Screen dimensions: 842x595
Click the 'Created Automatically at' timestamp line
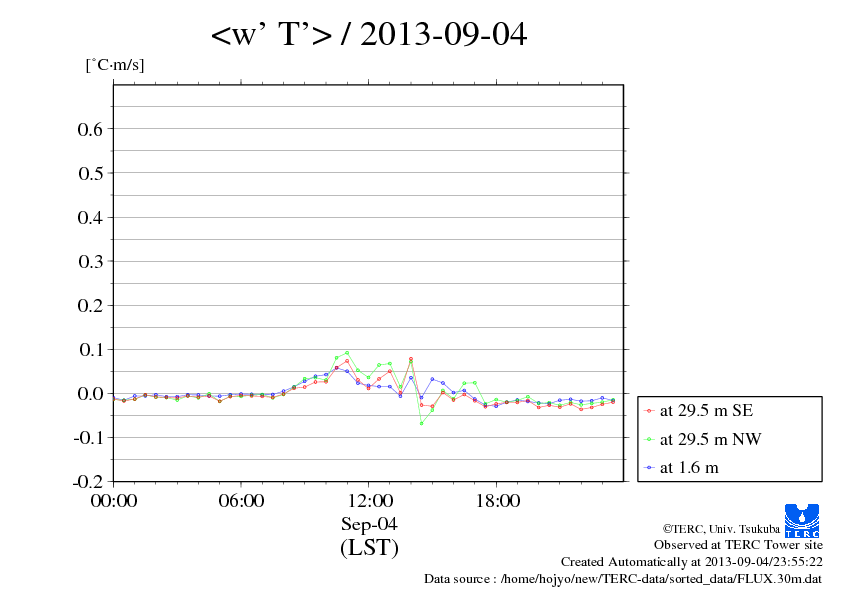click(x=692, y=562)
